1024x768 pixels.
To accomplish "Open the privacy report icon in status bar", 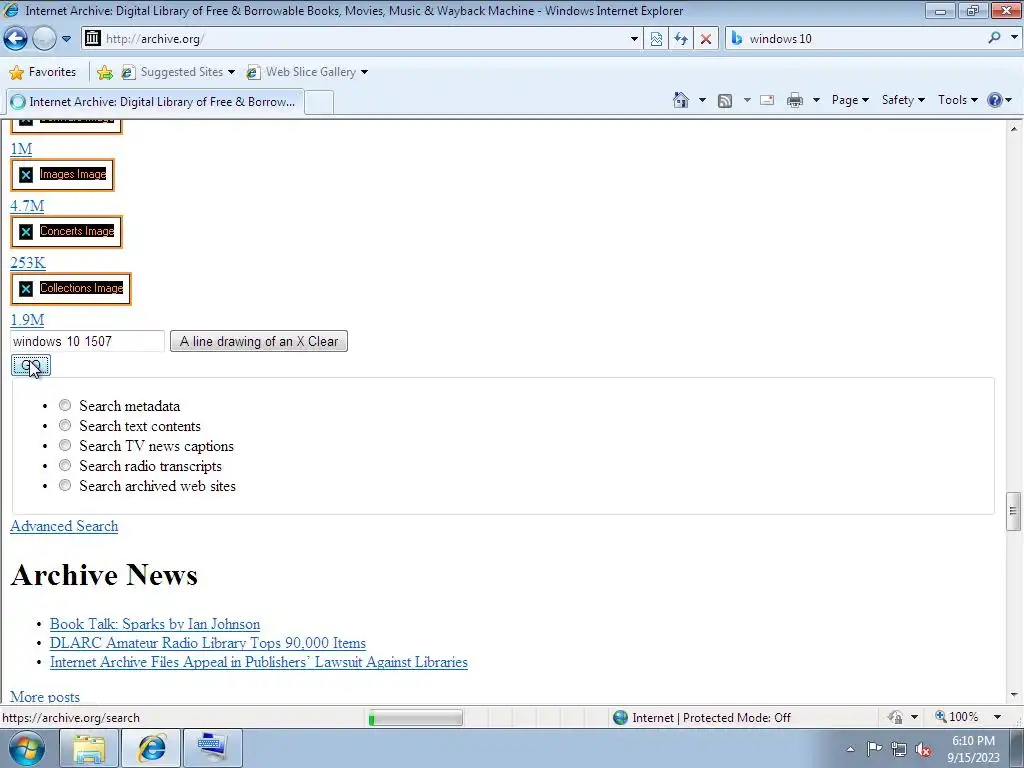I will [895, 717].
